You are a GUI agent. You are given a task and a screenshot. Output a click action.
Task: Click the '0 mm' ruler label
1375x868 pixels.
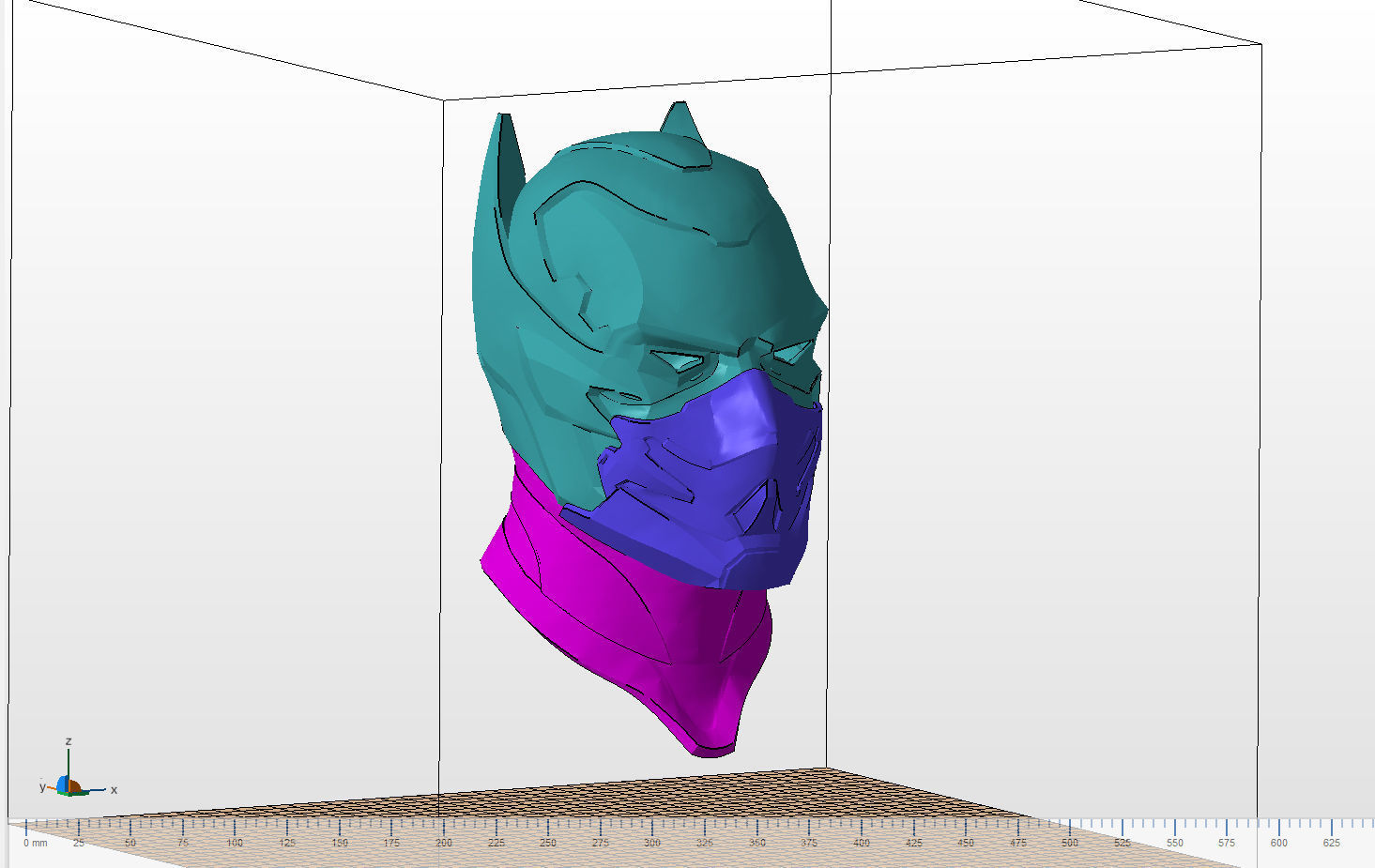coord(35,843)
